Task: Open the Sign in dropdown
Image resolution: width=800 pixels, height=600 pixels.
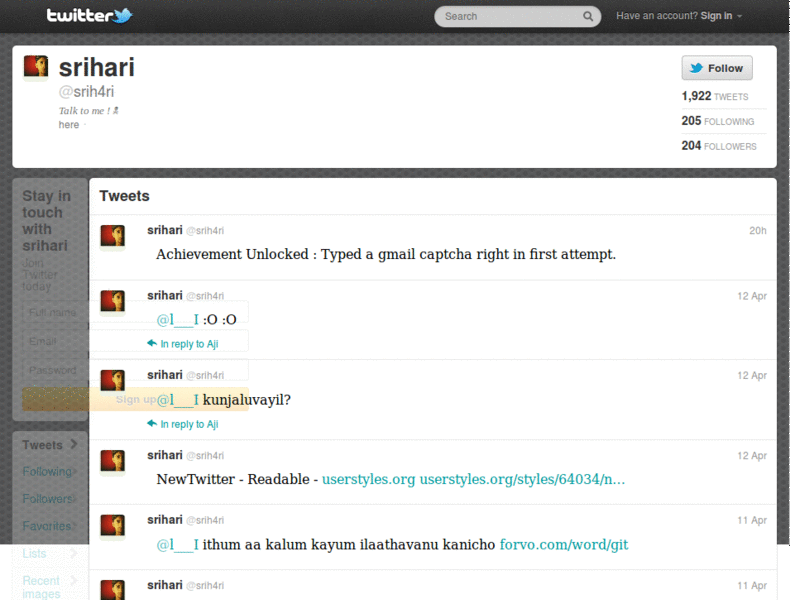Action: (x=720, y=16)
